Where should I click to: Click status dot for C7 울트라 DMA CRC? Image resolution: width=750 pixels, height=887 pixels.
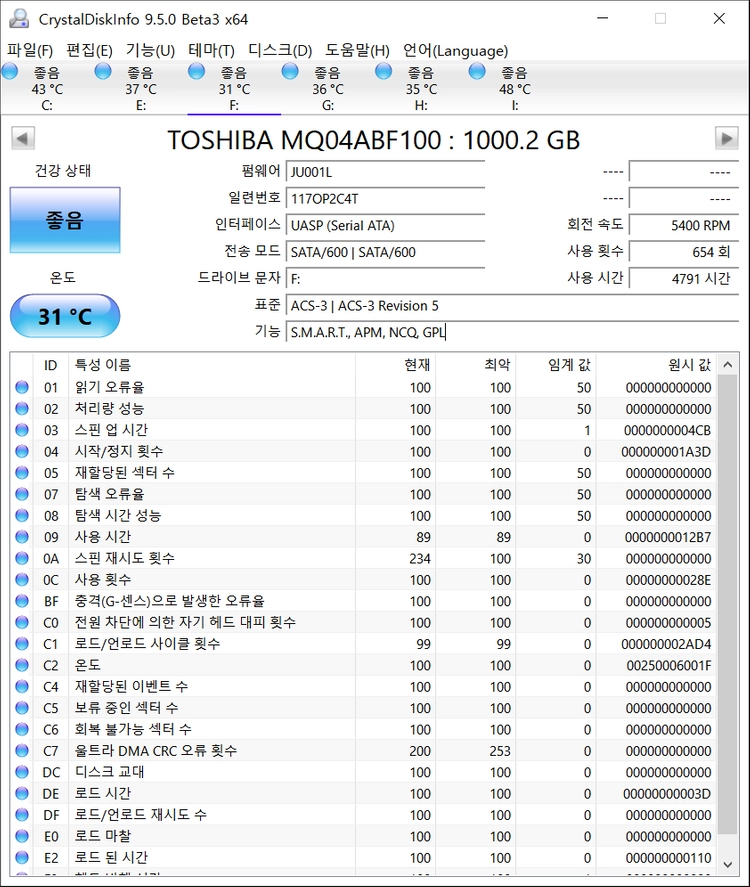[x=21, y=750]
